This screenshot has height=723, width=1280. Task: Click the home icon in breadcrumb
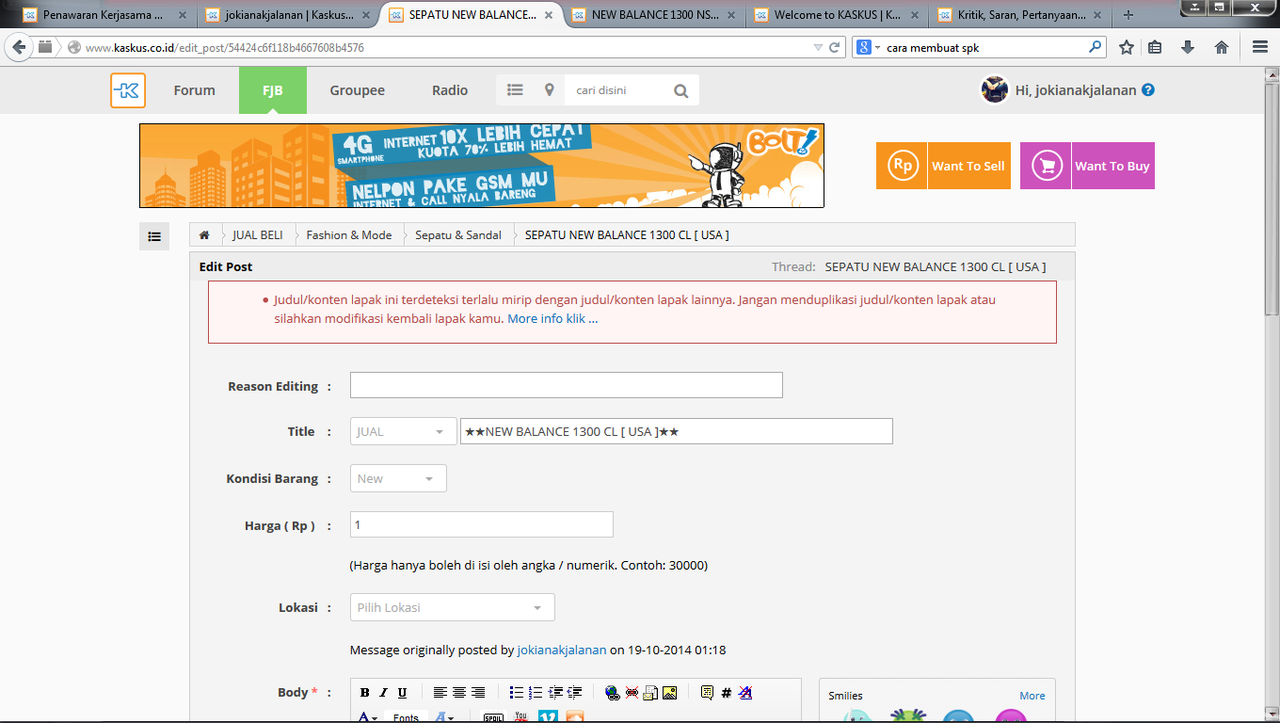pos(204,235)
